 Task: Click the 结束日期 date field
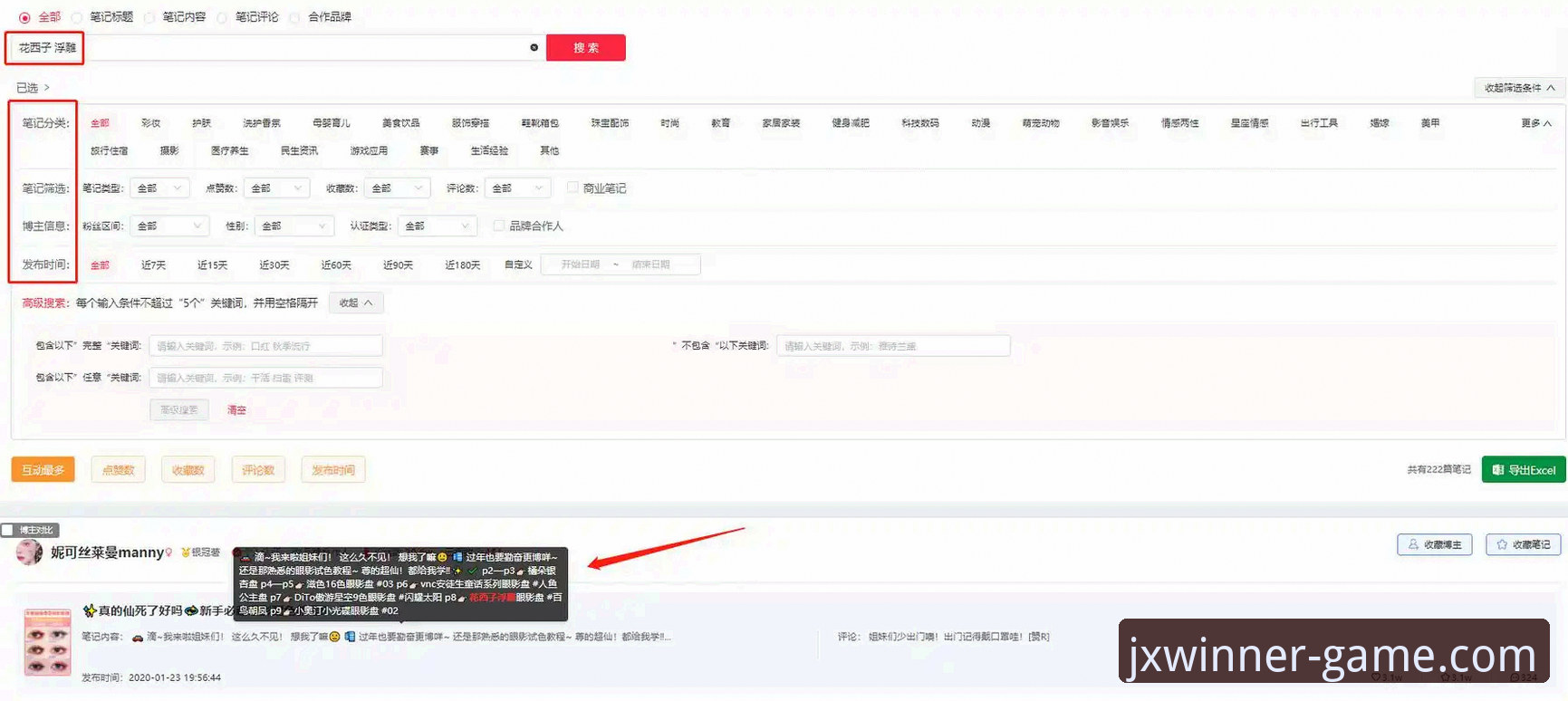pyautogui.click(x=651, y=264)
